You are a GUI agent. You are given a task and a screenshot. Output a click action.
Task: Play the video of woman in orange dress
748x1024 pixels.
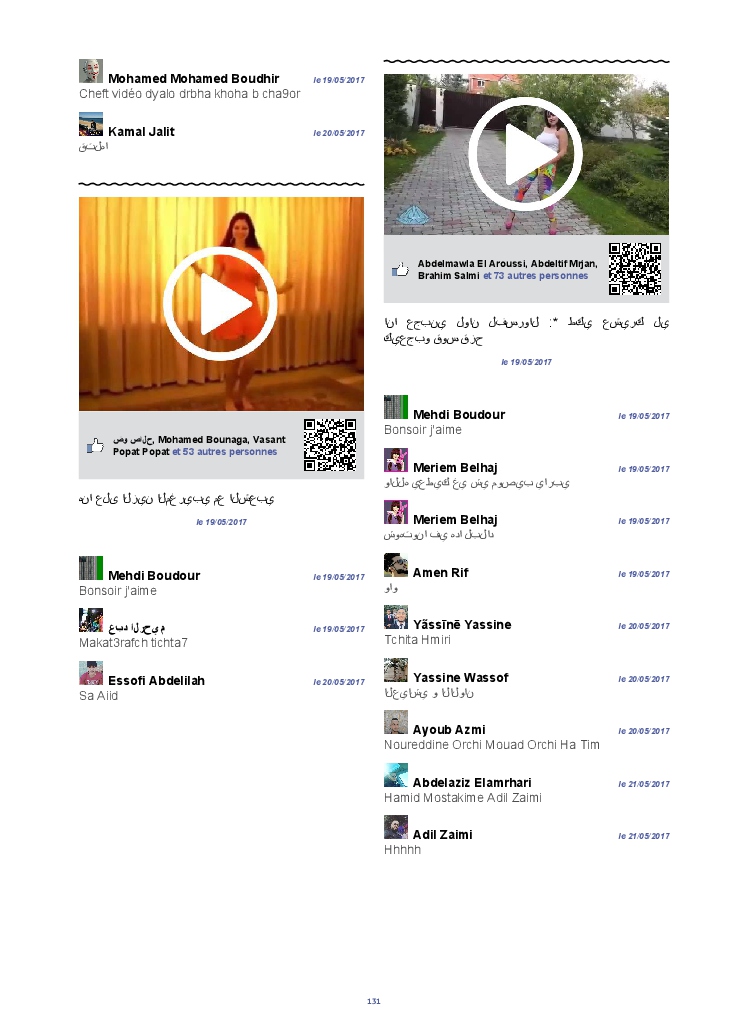click(220, 303)
